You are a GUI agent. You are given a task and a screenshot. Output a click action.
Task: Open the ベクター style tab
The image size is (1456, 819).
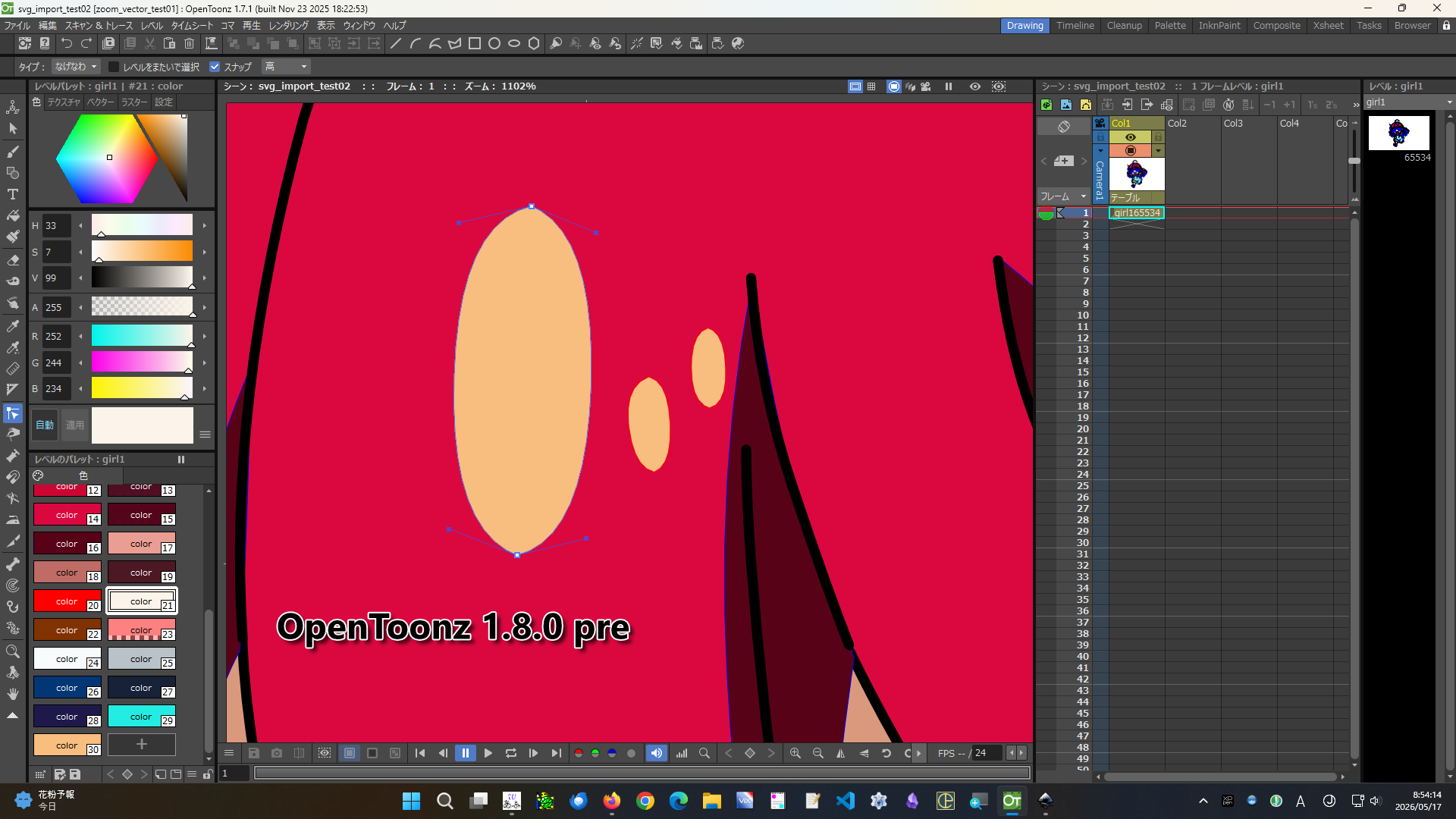coord(100,102)
